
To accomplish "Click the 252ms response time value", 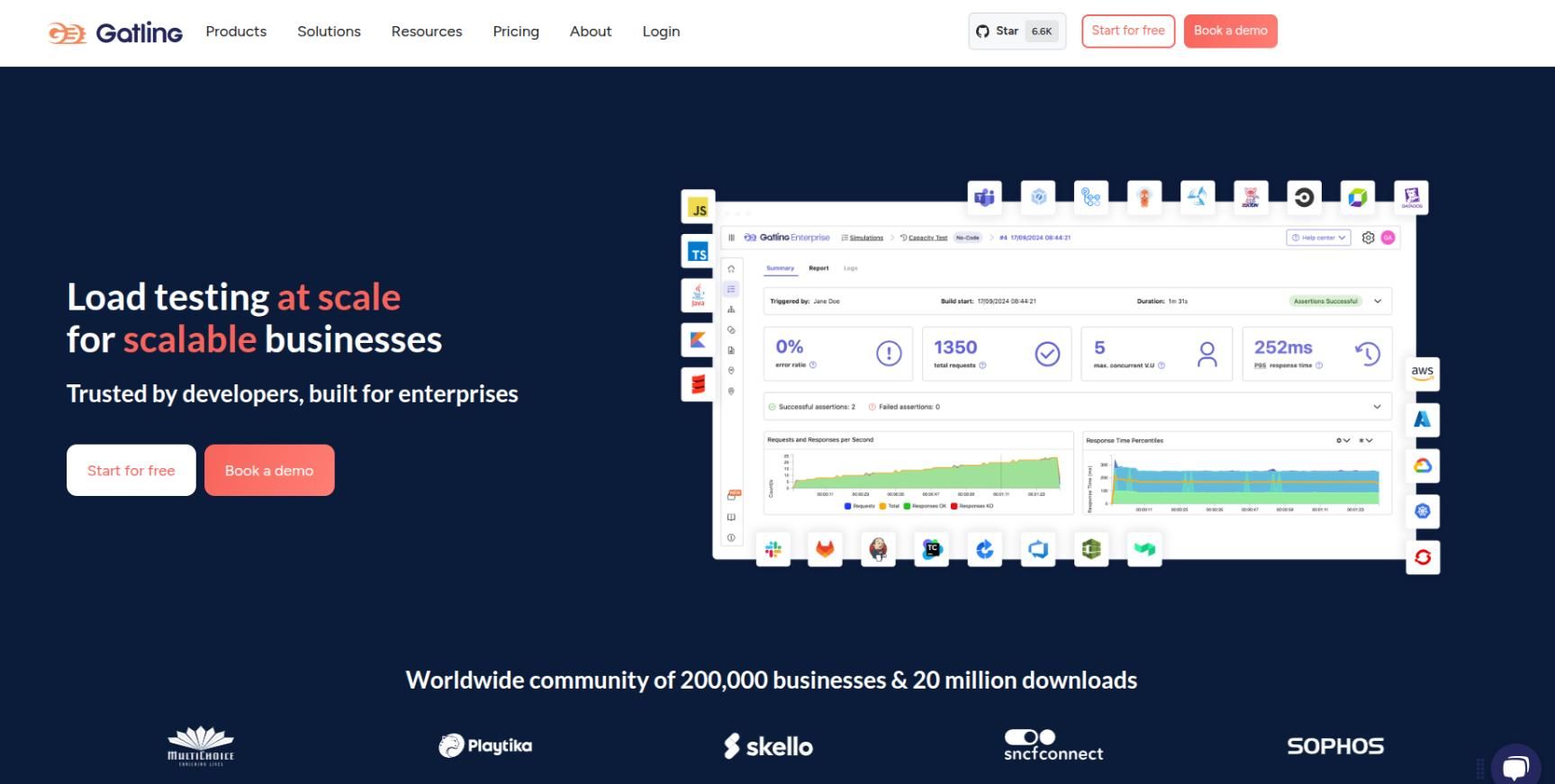I will pos(1283,347).
